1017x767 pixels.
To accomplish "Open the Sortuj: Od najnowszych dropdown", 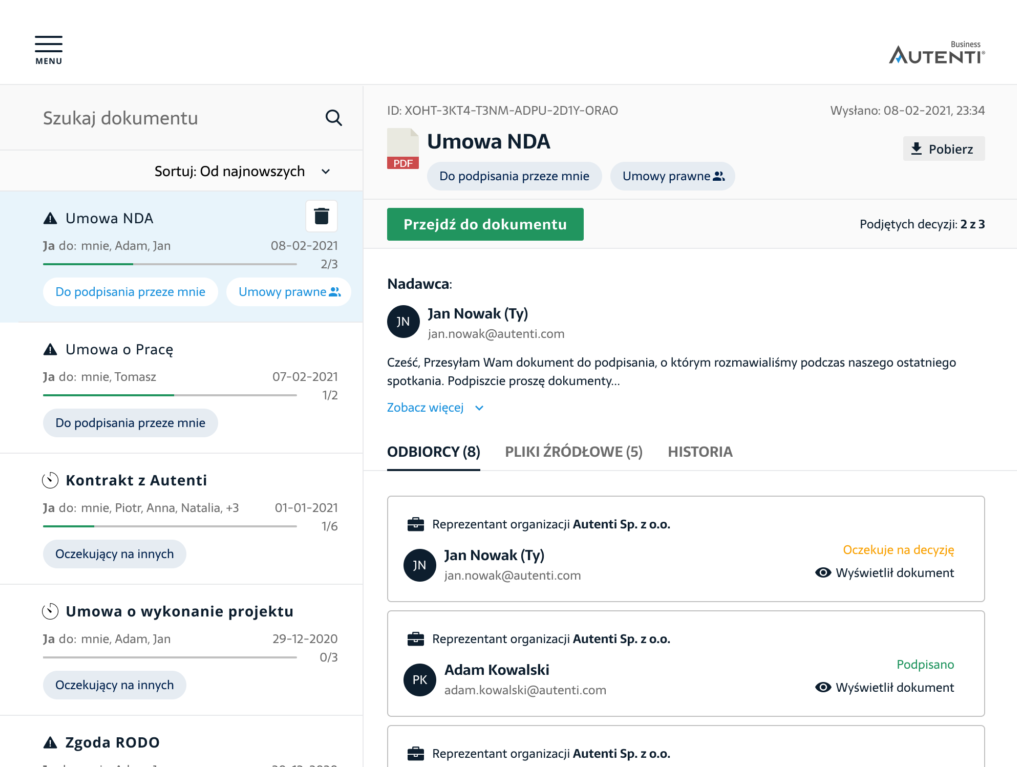I will pyautogui.click(x=242, y=171).
